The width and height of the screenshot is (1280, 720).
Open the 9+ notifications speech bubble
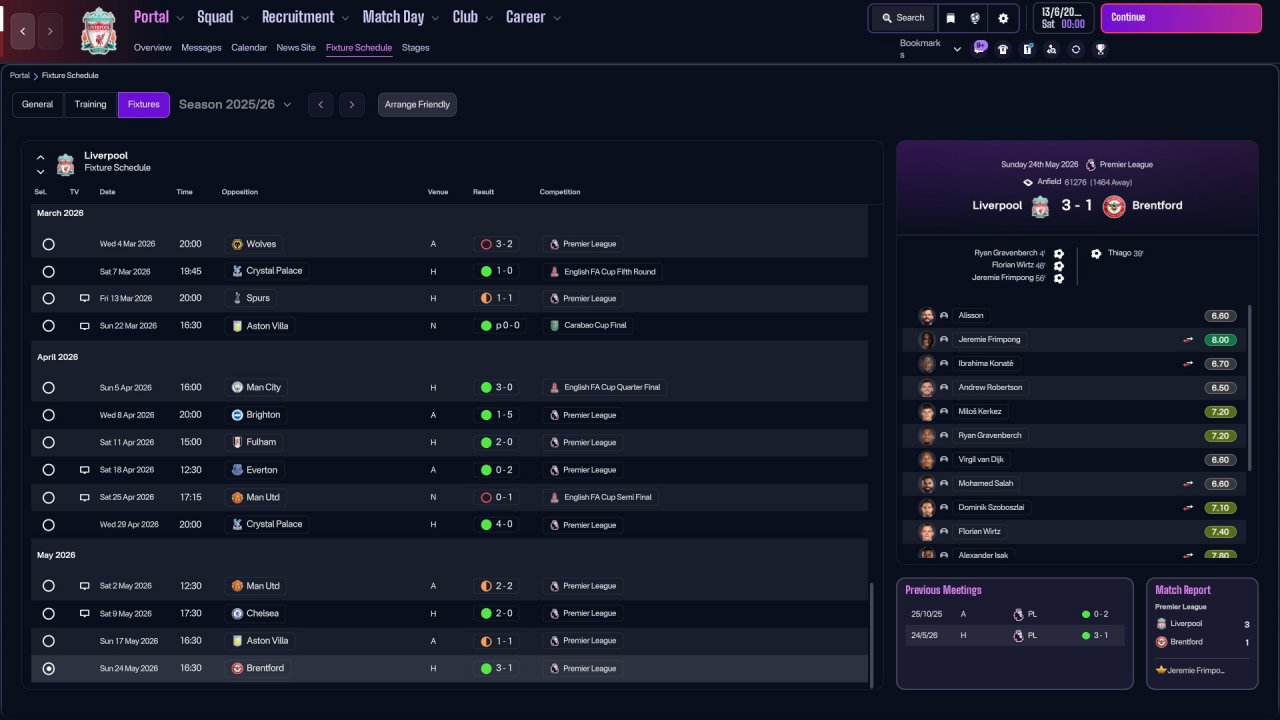click(980, 47)
